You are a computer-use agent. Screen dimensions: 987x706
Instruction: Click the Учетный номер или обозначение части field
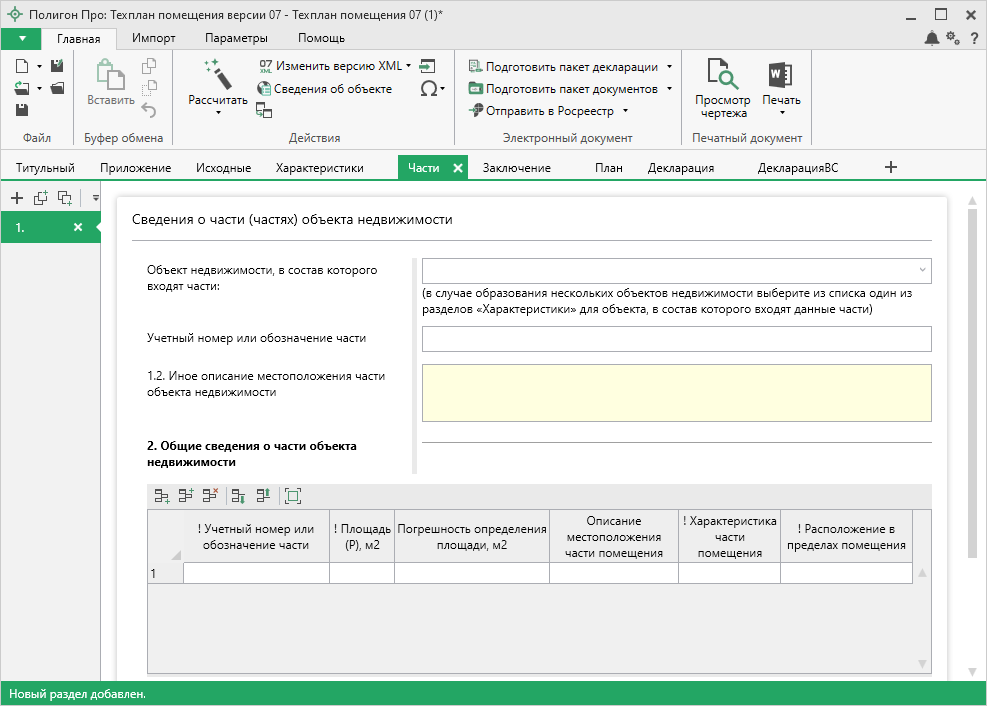pos(676,339)
